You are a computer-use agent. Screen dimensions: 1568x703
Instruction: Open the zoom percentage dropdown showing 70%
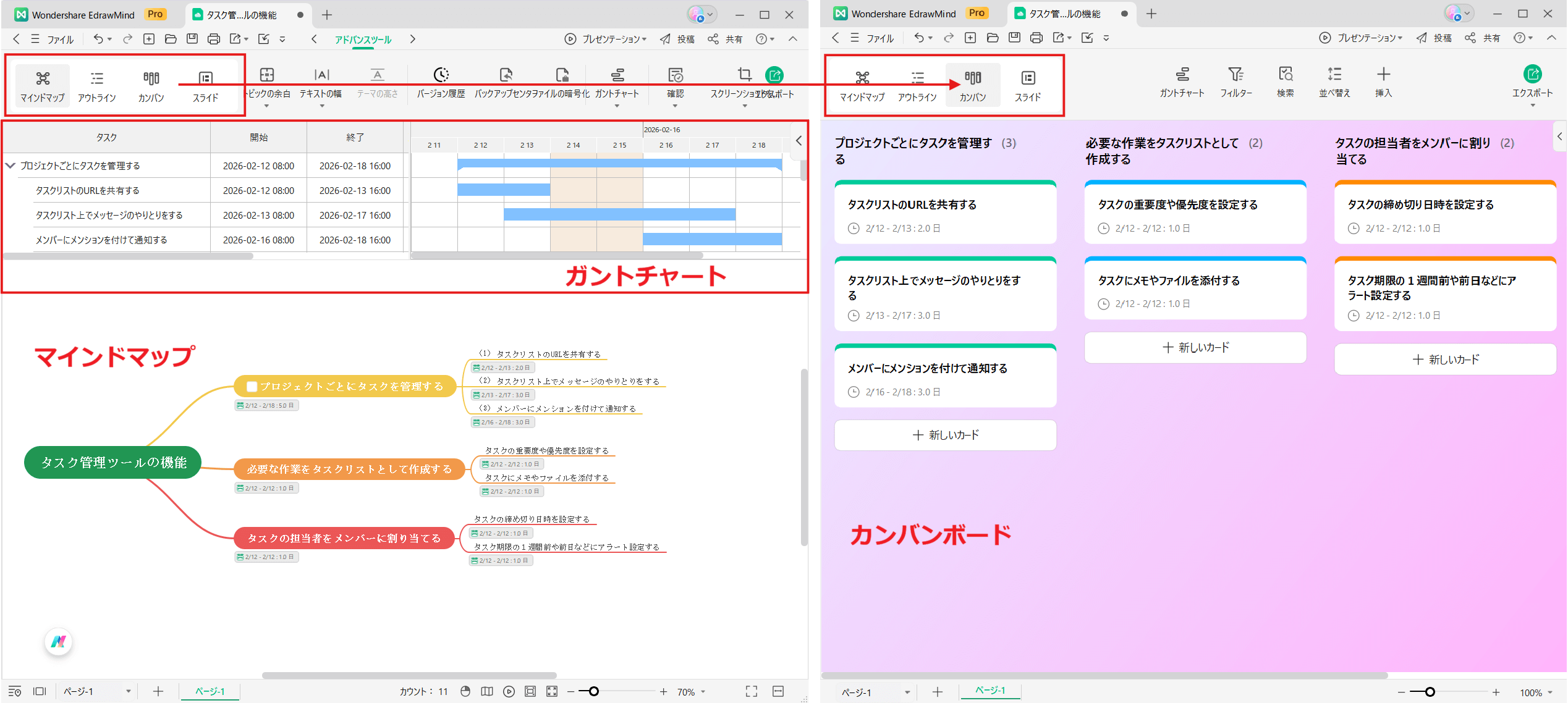[x=688, y=691]
